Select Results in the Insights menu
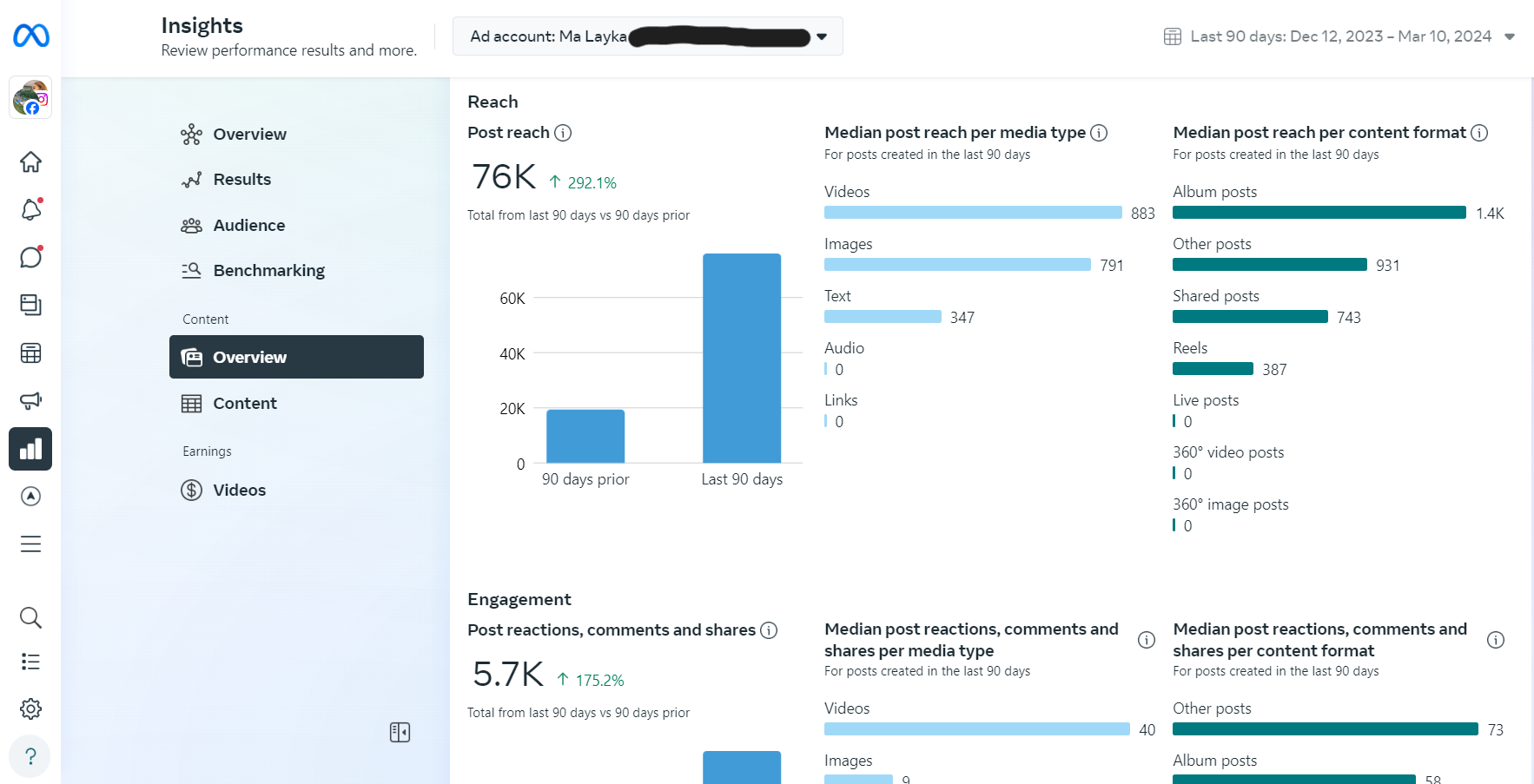 241,180
